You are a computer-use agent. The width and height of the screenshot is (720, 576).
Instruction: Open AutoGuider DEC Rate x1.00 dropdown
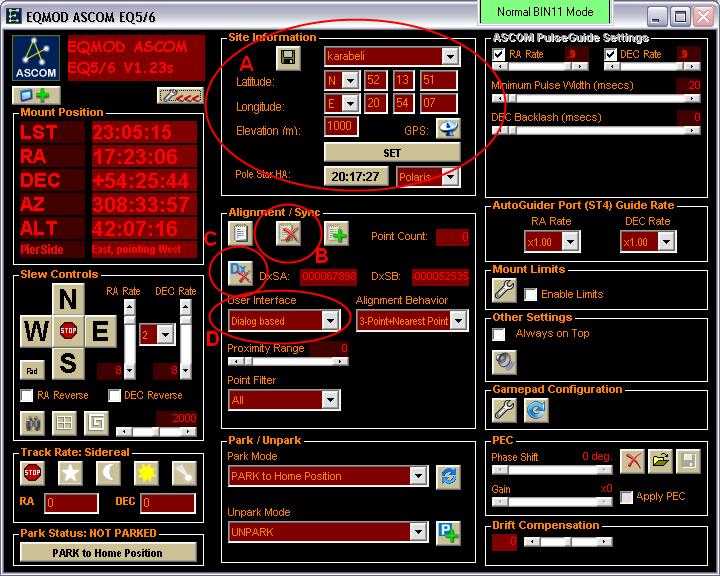666,242
